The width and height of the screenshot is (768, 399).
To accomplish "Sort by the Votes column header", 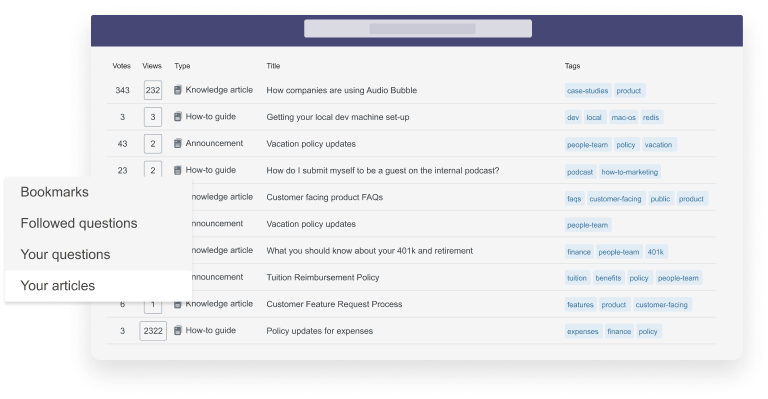I will pos(121,66).
